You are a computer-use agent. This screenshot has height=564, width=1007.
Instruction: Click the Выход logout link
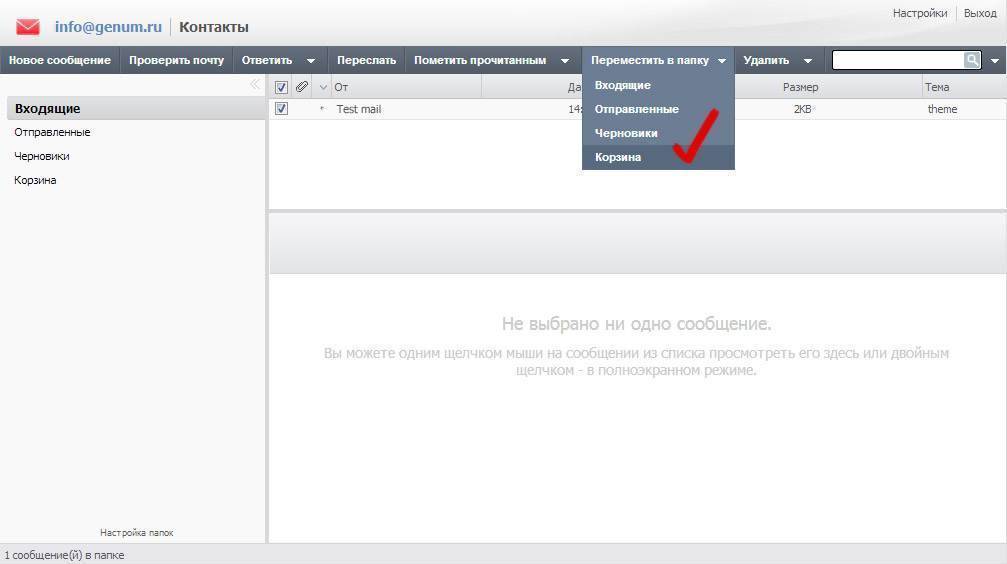[980, 13]
